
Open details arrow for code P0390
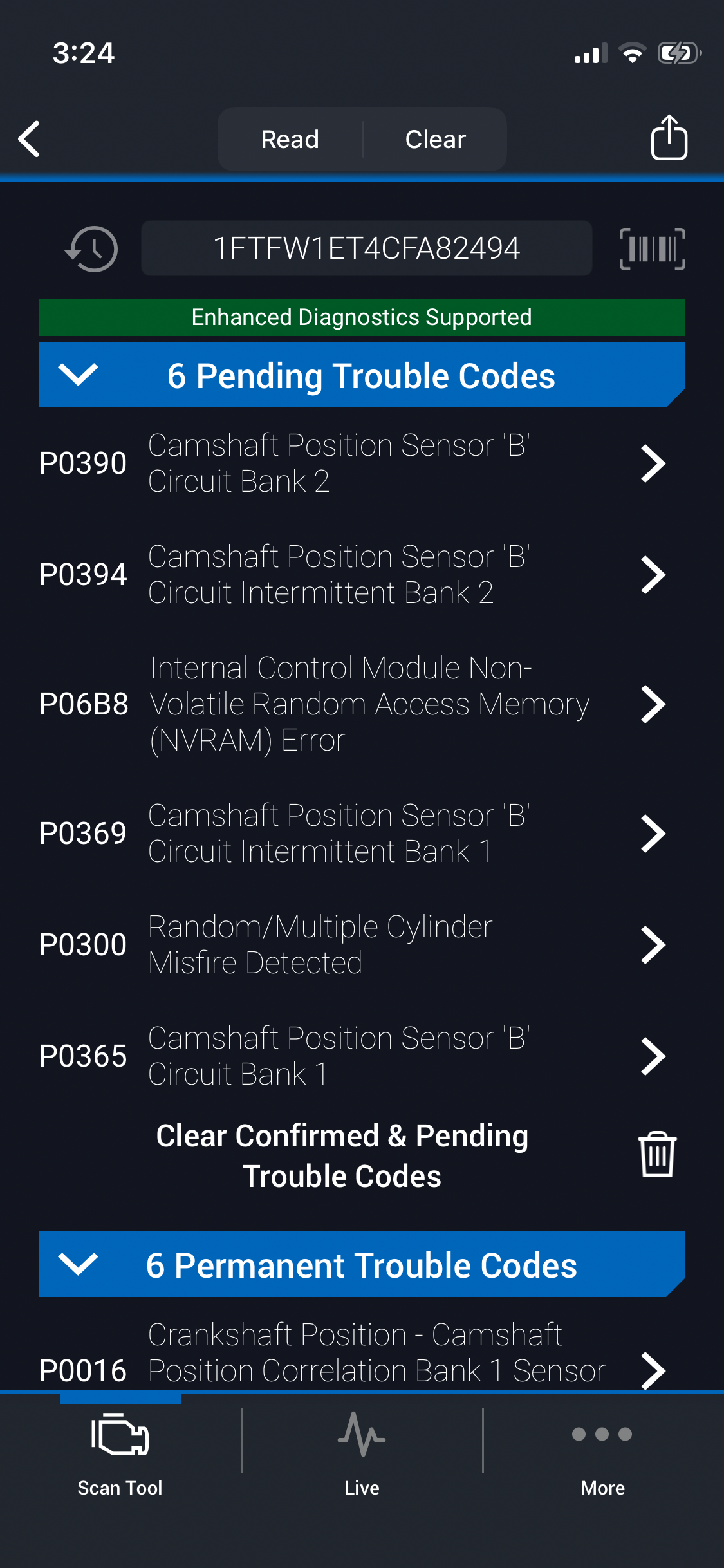click(653, 463)
